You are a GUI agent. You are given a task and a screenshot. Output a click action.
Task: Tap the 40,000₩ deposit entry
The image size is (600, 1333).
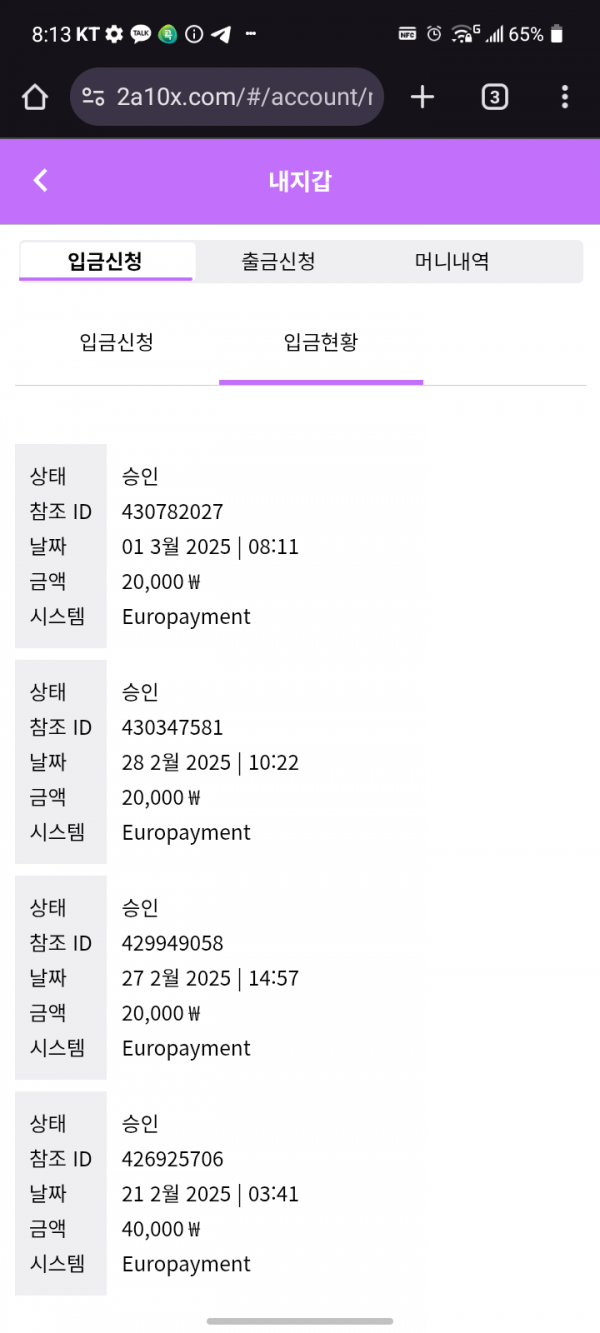point(161,1229)
